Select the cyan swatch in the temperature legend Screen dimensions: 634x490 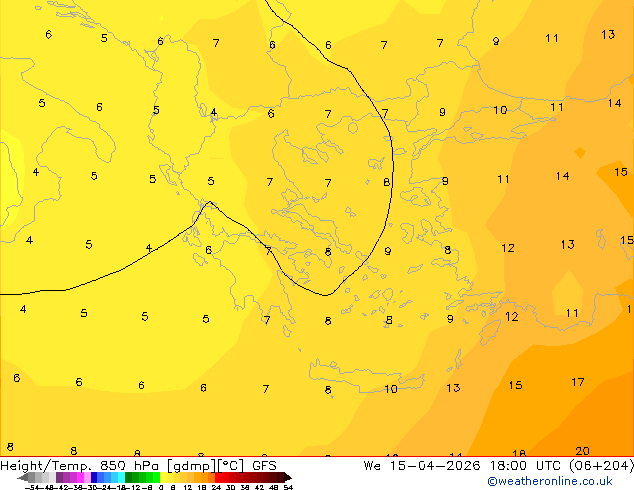point(122,477)
